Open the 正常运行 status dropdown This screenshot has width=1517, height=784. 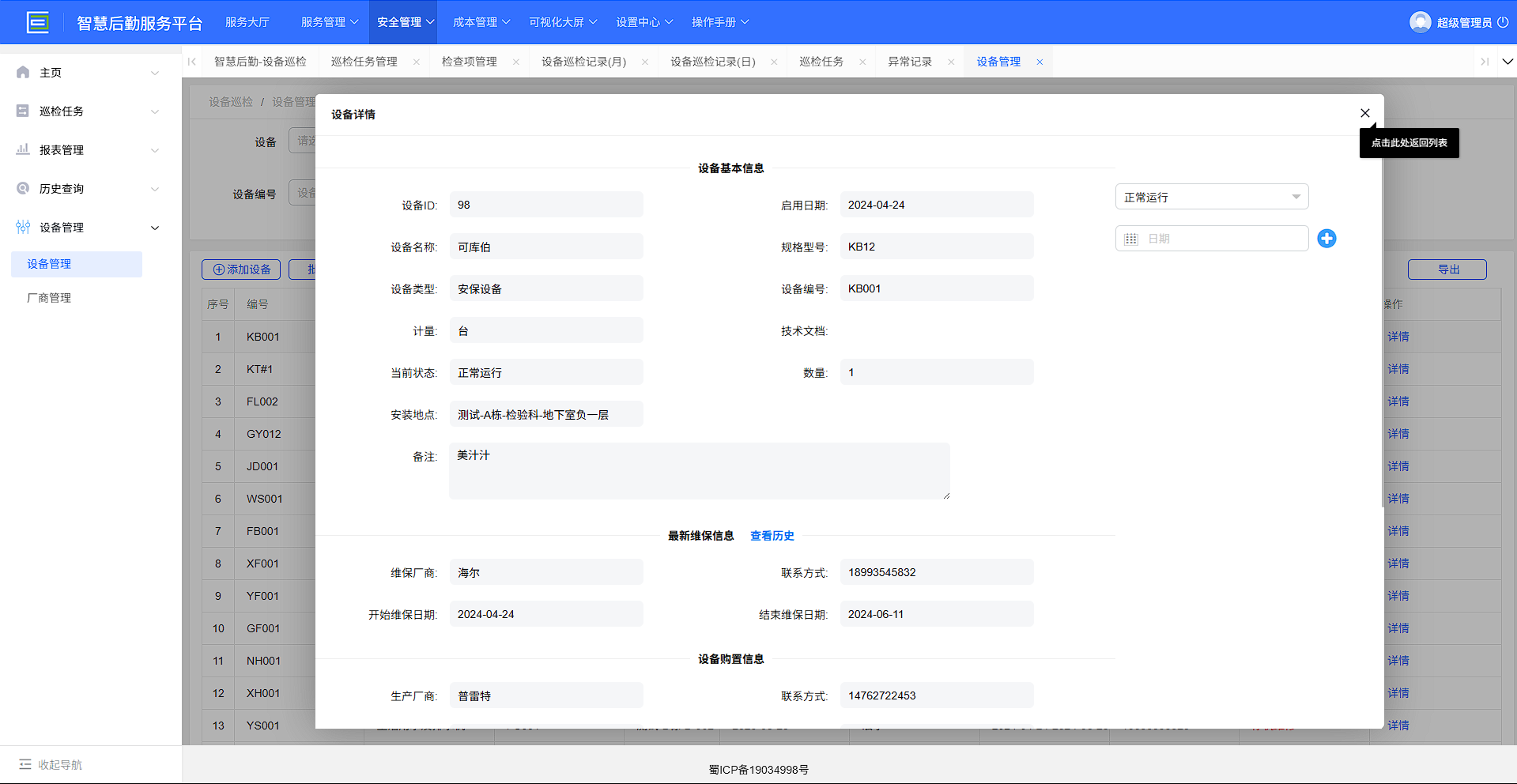click(x=1212, y=197)
